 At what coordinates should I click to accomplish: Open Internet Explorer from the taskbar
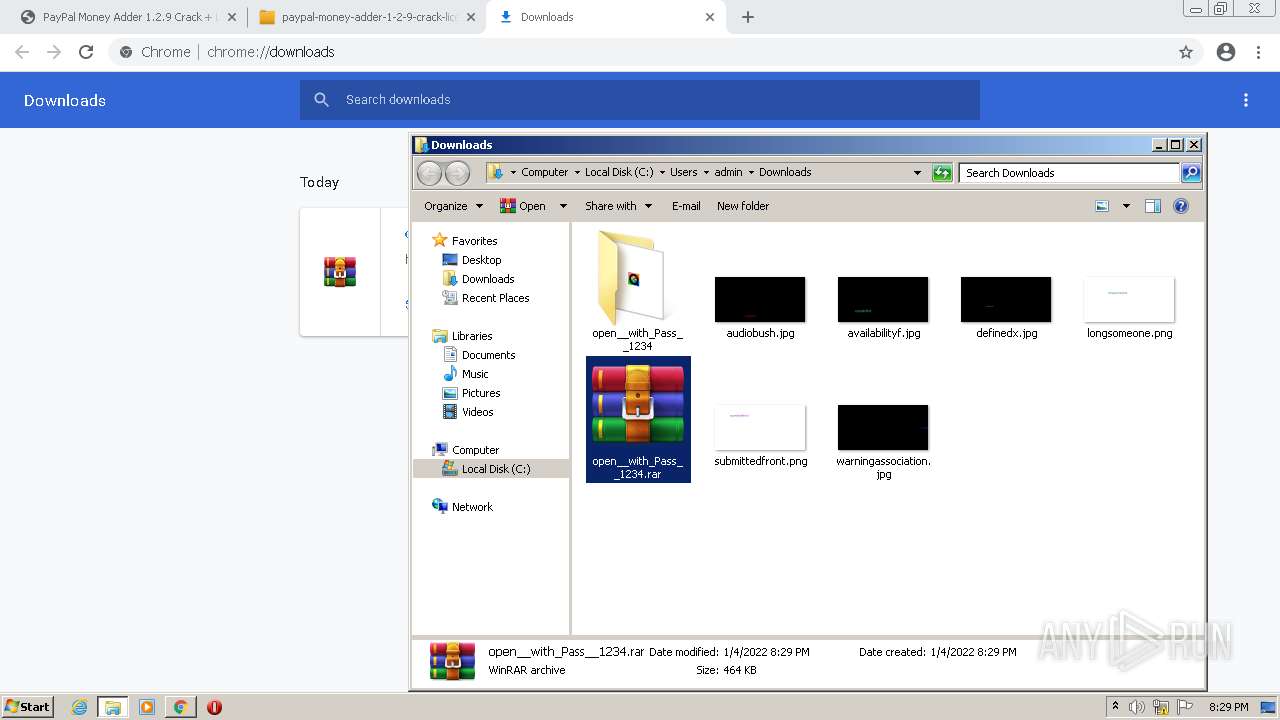click(79, 707)
